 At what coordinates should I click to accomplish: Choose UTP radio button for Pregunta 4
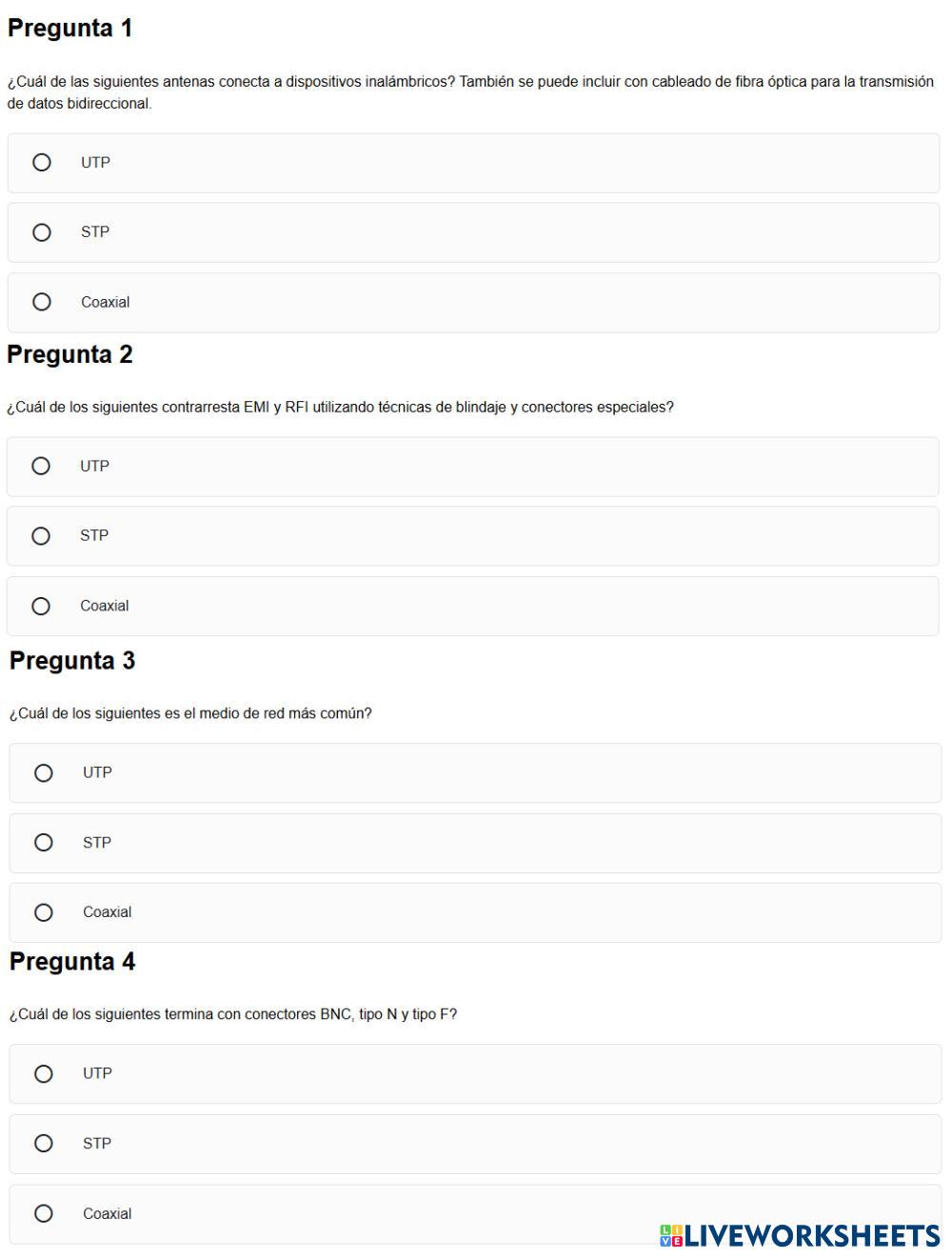44,1073
